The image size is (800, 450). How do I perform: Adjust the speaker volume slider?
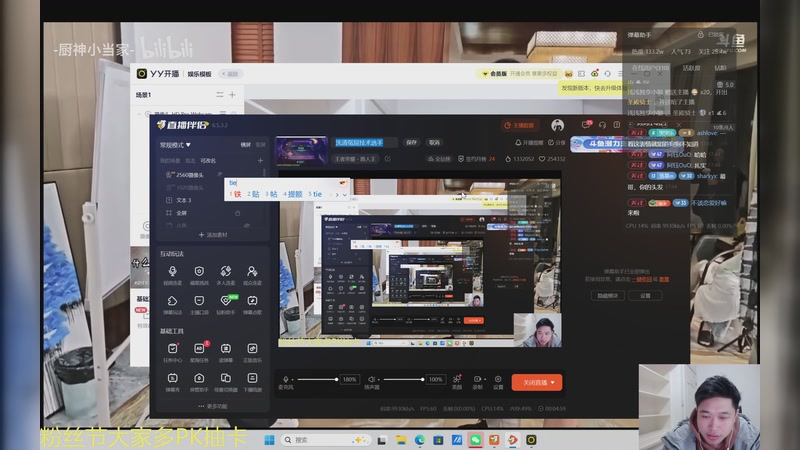pyautogui.click(x=404, y=380)
